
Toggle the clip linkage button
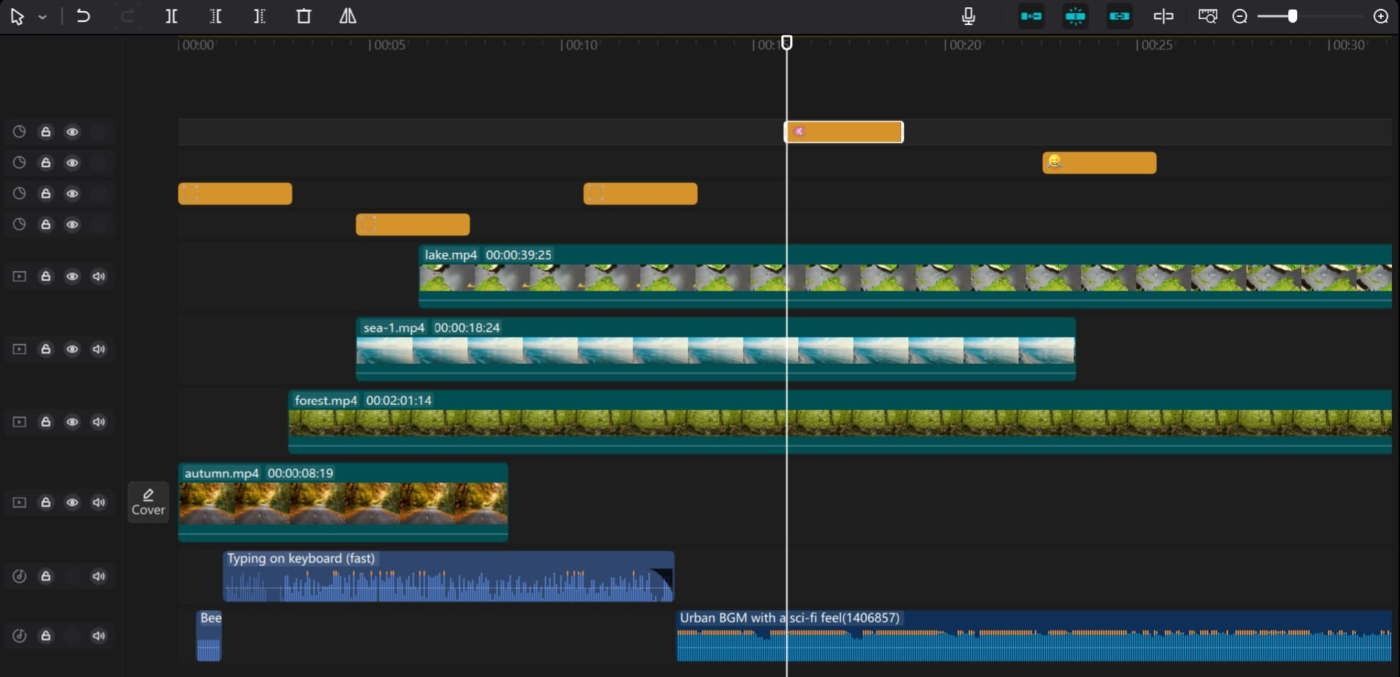coord(1119,16)
